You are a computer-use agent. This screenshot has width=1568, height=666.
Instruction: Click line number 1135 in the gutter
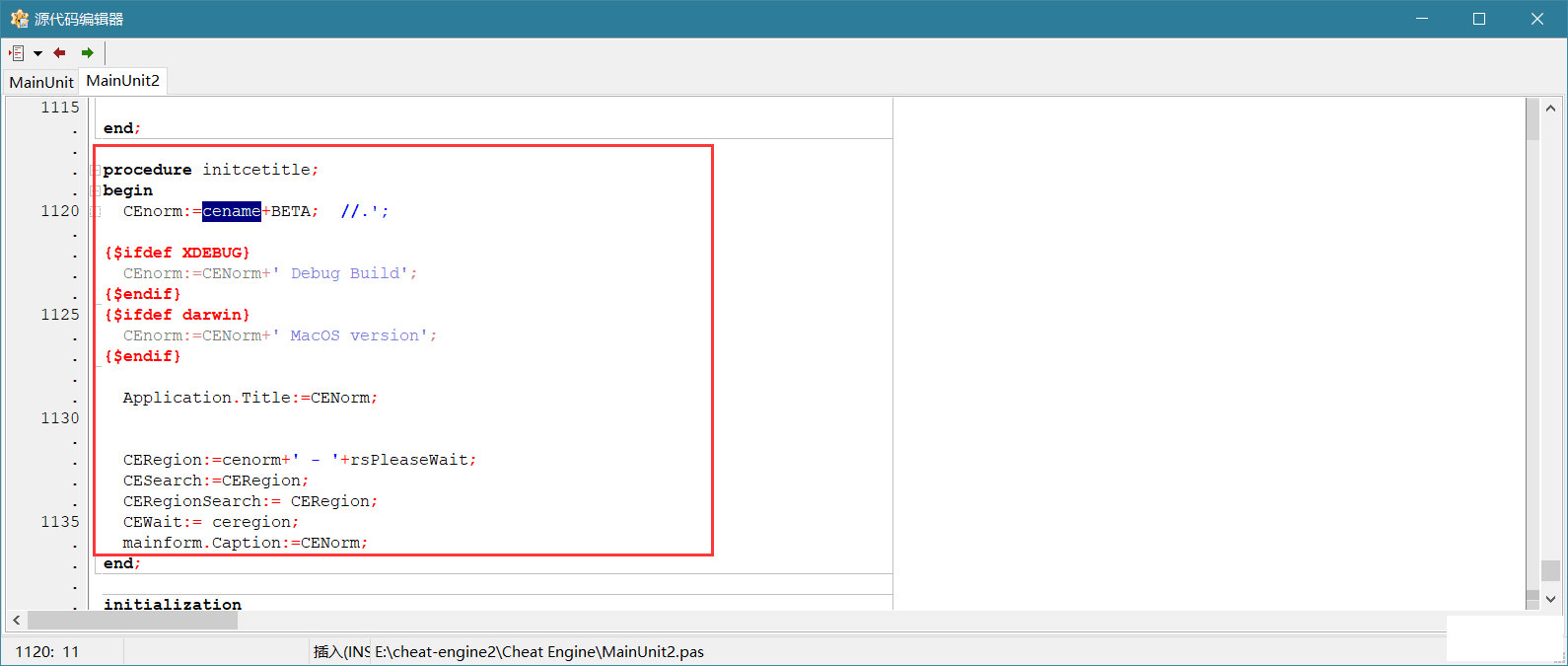click(x=59, y=522)
